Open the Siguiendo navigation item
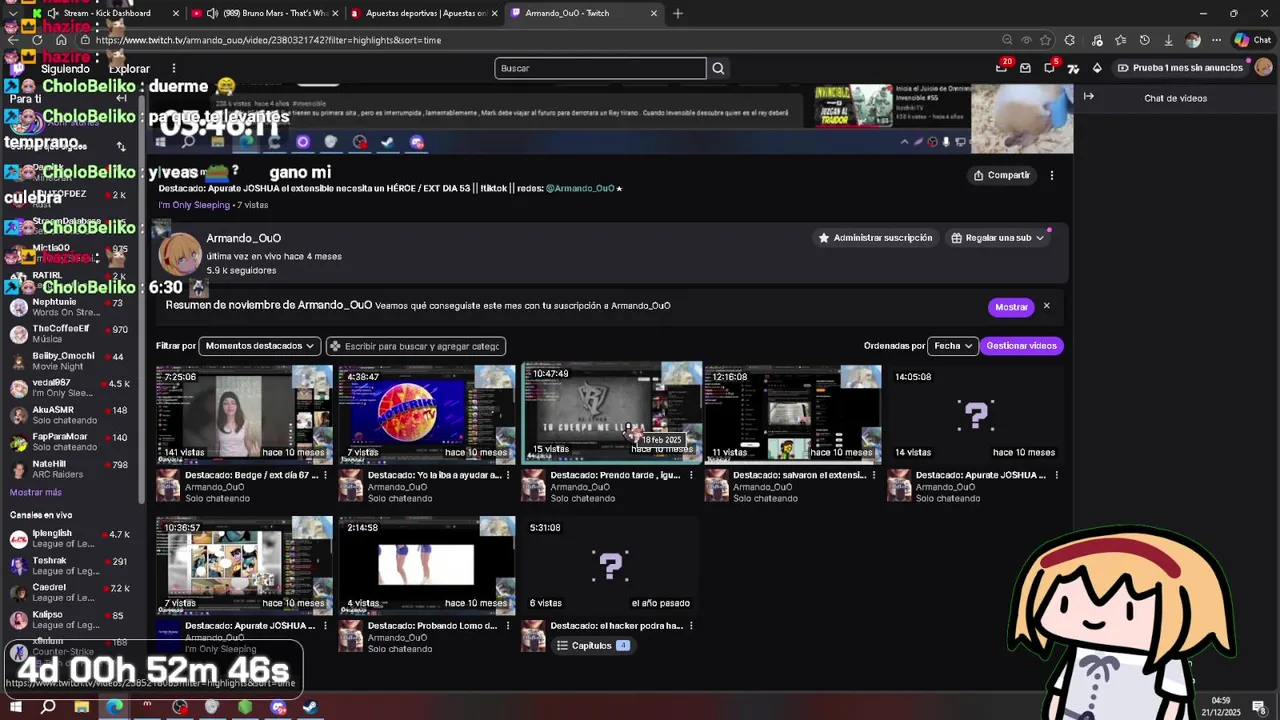 click(66, 69)
